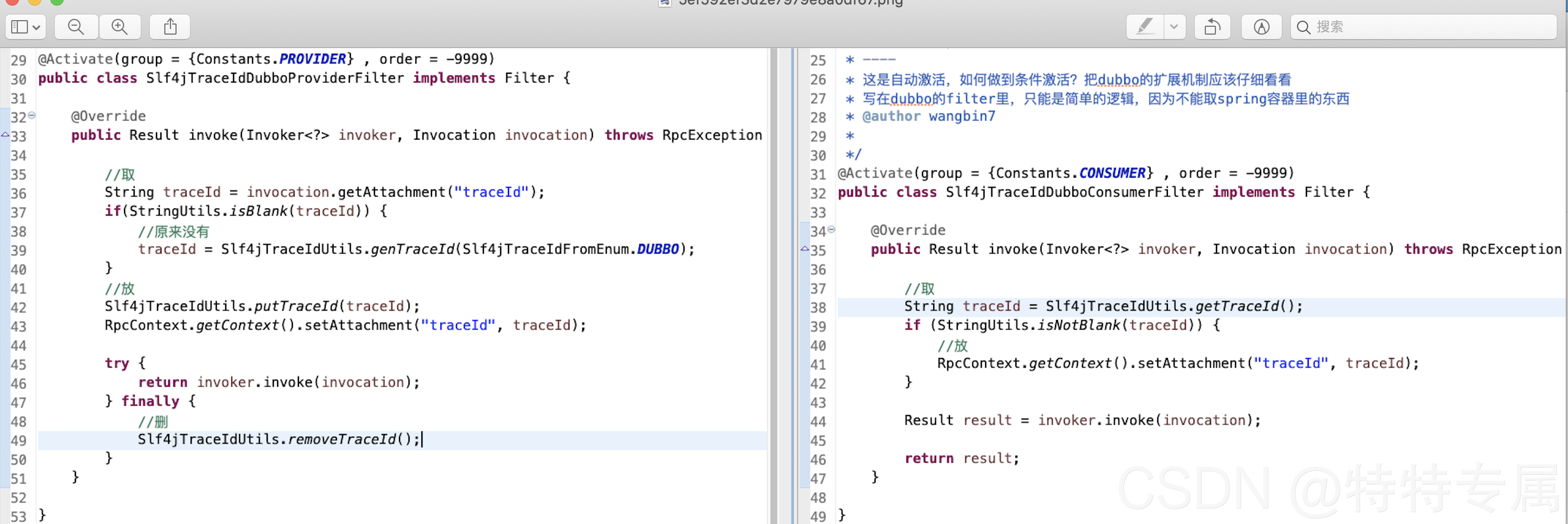Click Slf4jTraceIdDubboConsumerFilter class name
The image size is (1568, 524).
(x=1075, y=192)
